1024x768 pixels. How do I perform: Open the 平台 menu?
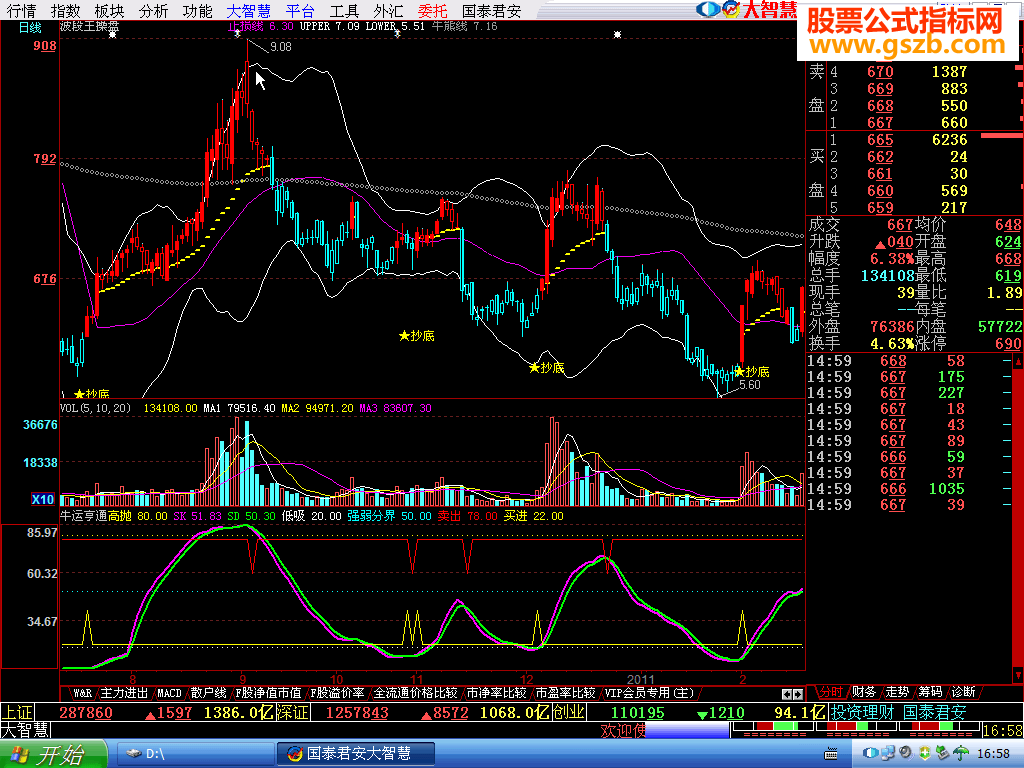[x=300, y=10]
